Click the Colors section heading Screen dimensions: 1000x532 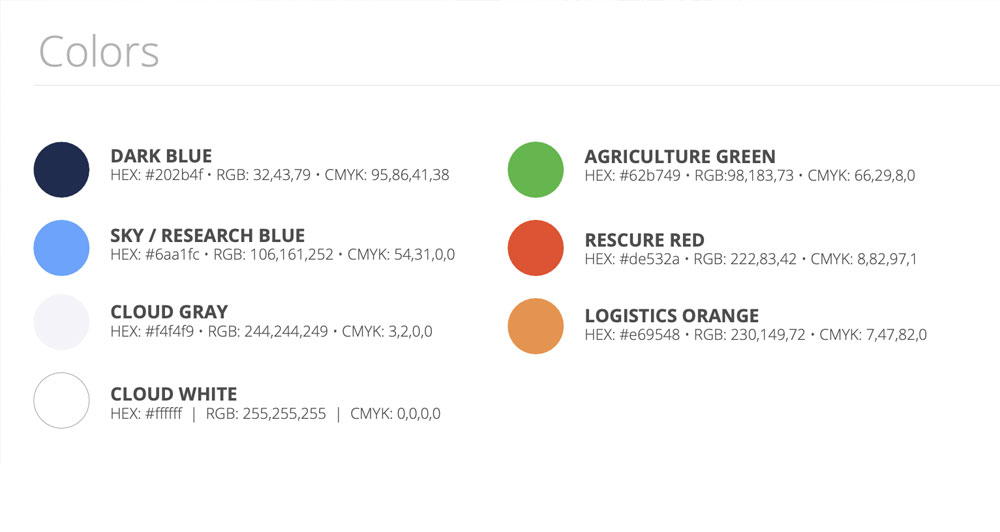pyautogui.click(x=99, y=52)
